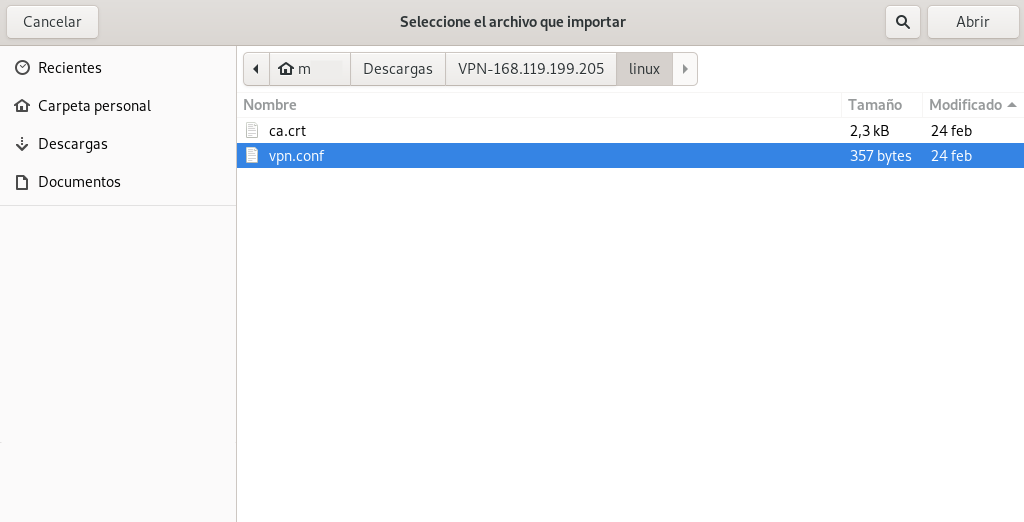Toggle sort order arrow on Modificado
This screenshot has width=1024, height=522.
[1012, 105]
